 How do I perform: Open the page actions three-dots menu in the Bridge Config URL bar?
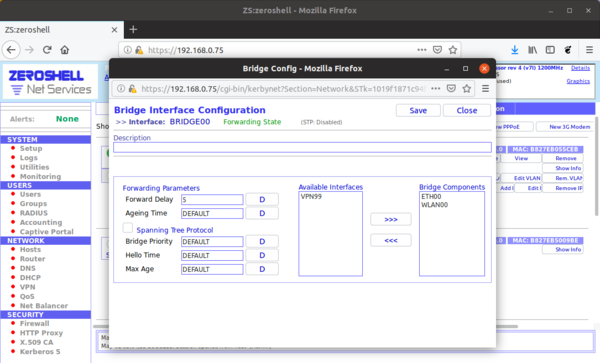pyautogui.click(x=435, y=89)
